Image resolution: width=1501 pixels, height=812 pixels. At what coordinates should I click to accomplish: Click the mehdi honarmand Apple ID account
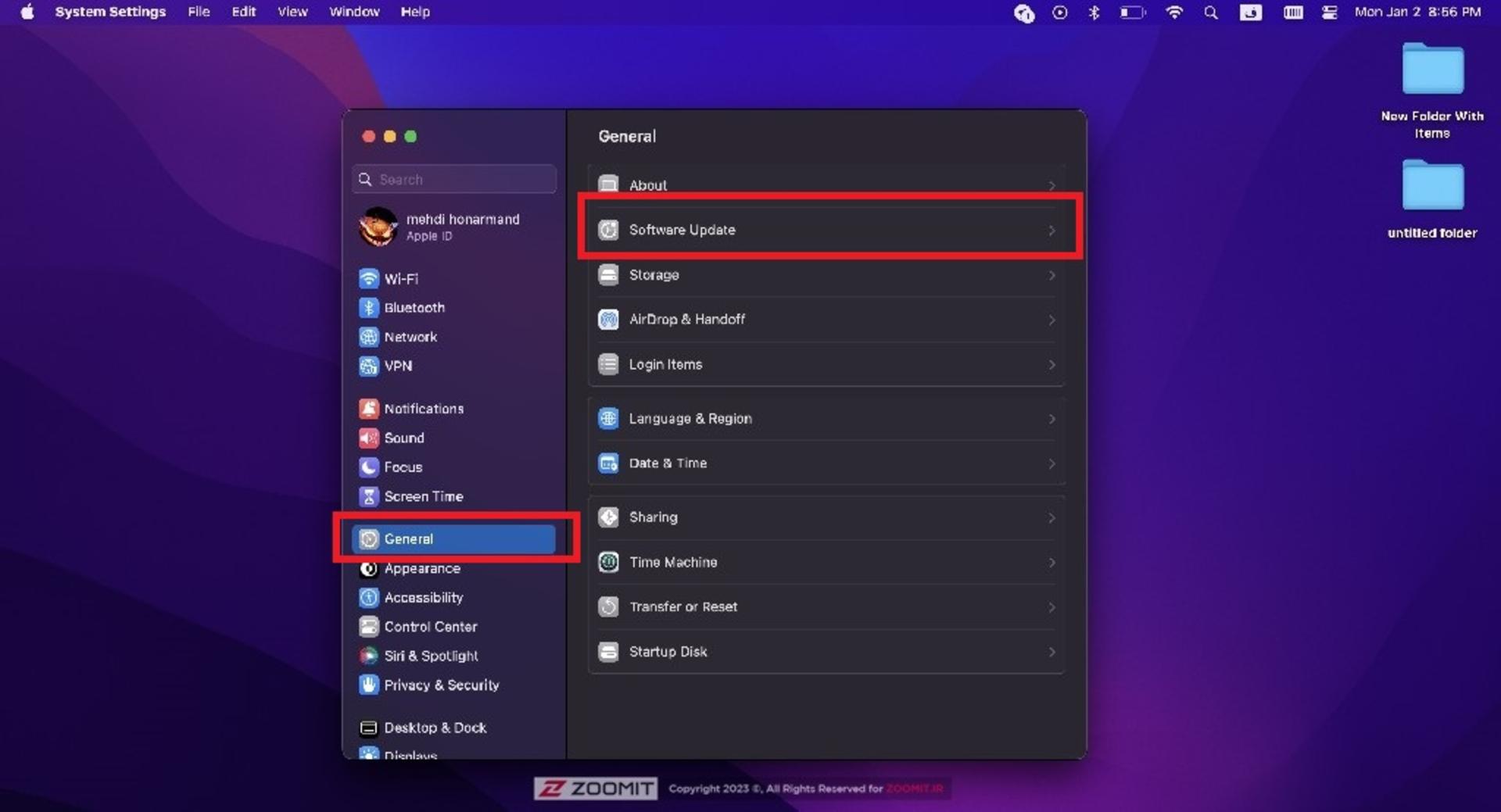(454, 227)
